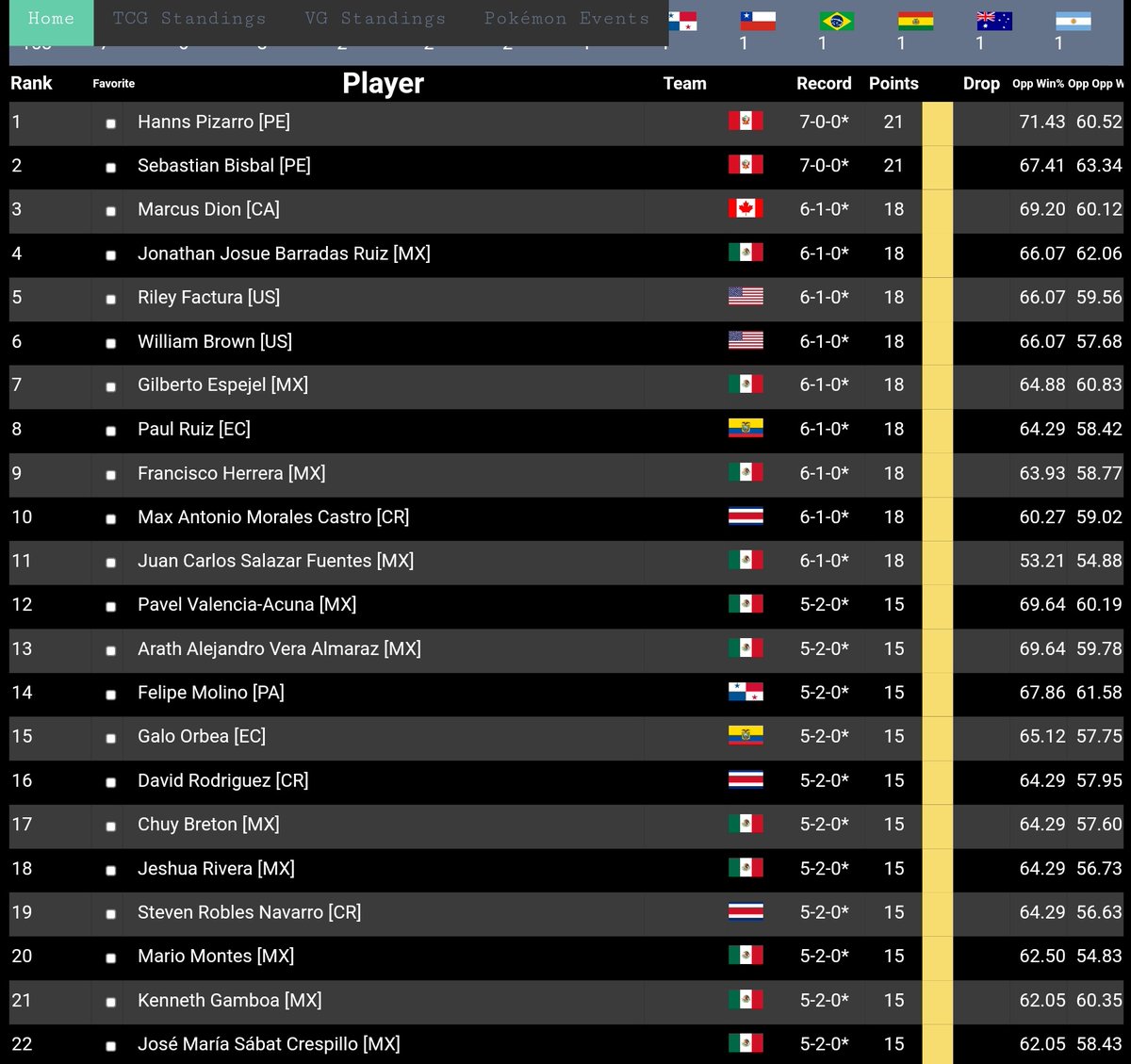Viewport: 1131px width, 1064px height.
Task: Click yellow drop cell for Marcus Dion
Action: point(937,211)
